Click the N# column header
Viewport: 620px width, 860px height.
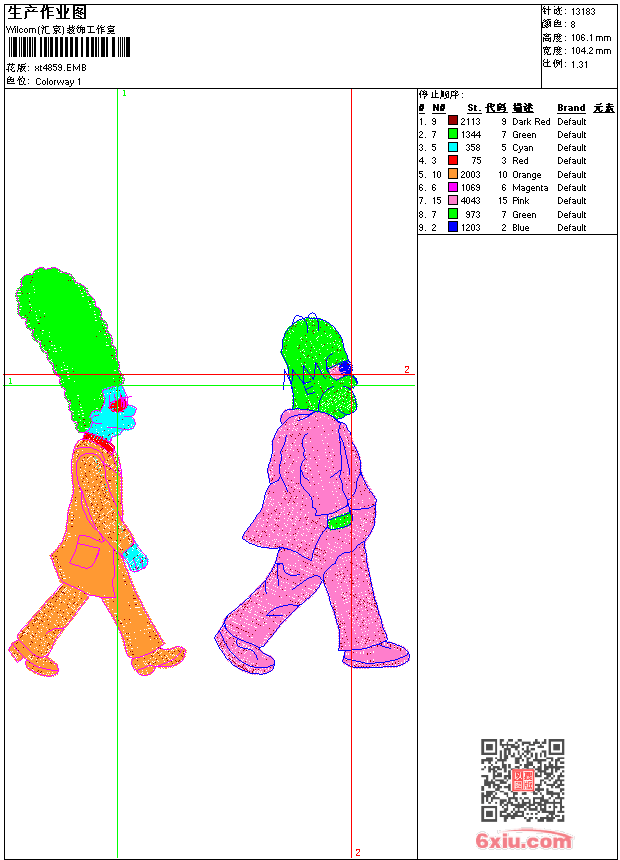coord(438,108)
